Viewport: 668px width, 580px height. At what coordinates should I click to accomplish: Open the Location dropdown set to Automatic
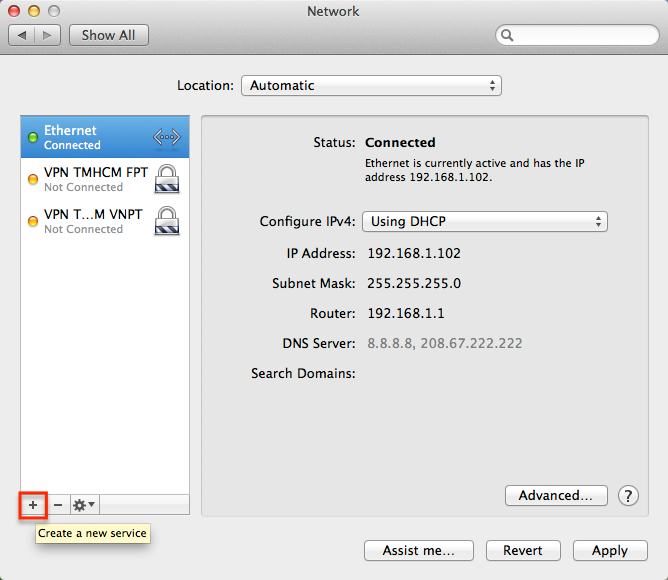371,86
